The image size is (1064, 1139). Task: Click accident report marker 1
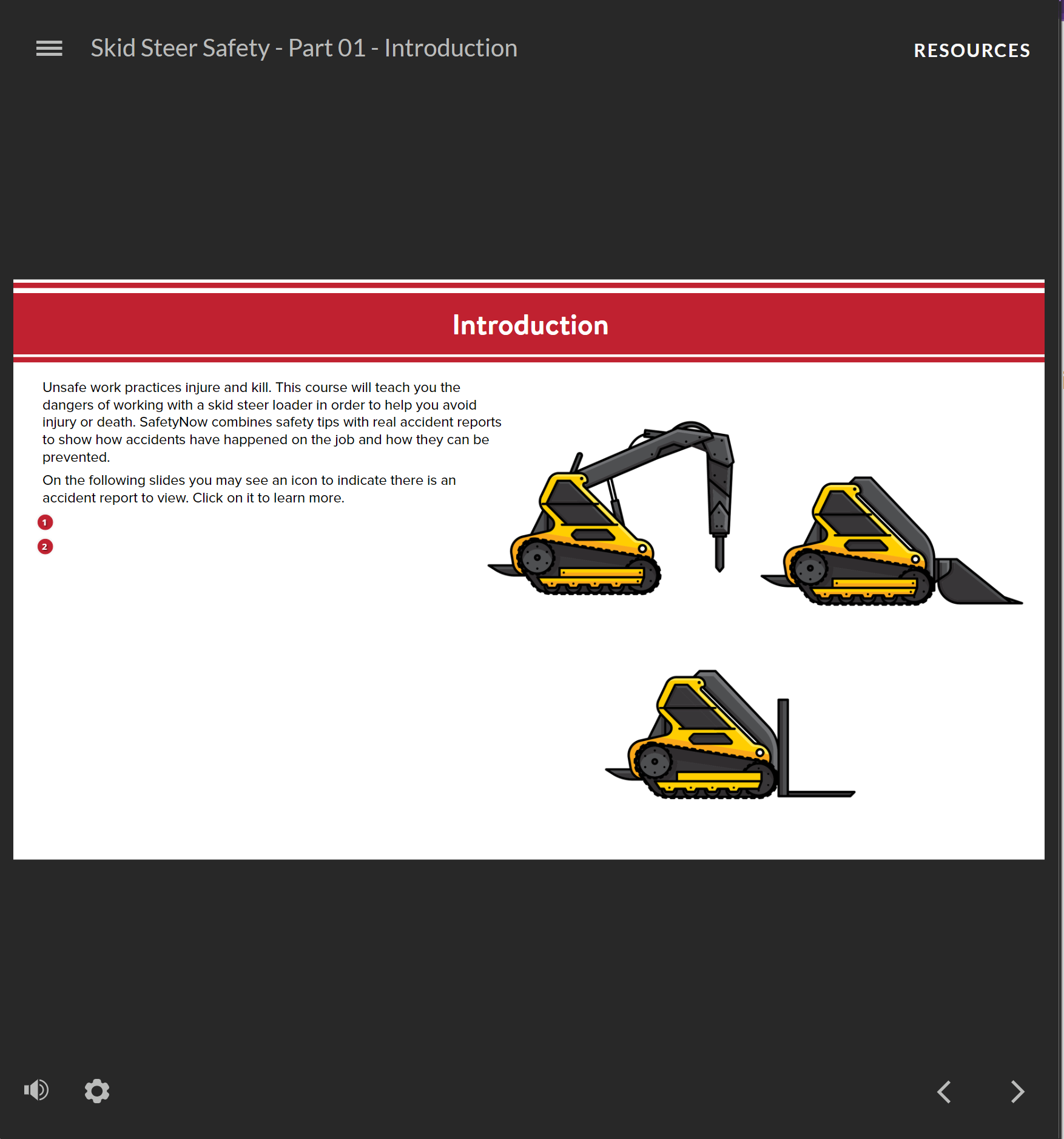[x=45, y=522]
